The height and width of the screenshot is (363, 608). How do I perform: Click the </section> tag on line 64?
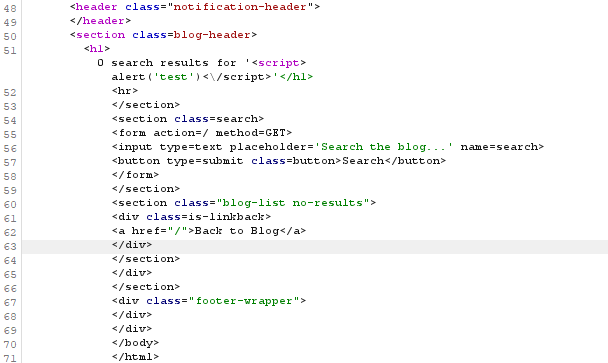pyautogui.click(x=146, y=259)
